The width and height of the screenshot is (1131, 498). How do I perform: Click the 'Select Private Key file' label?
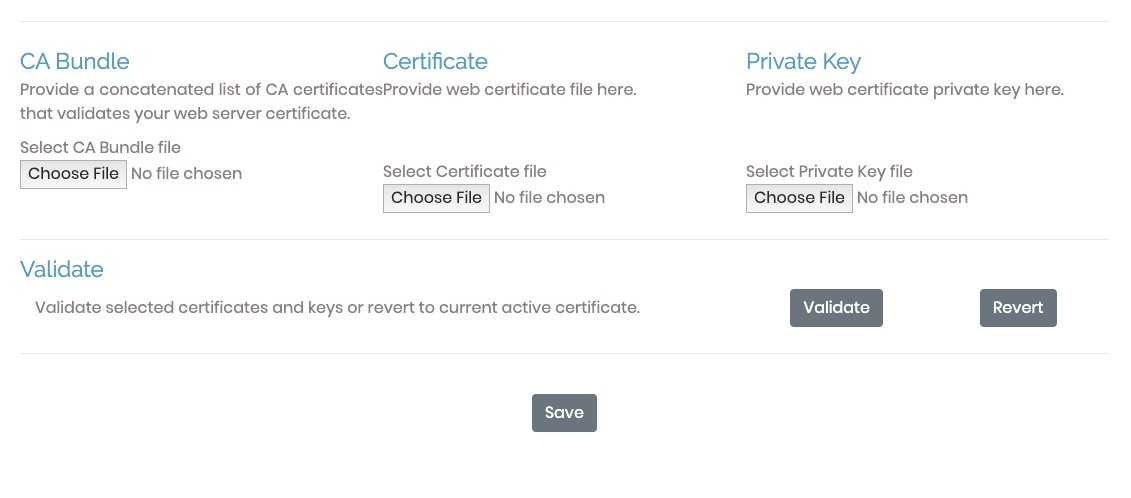[x=829, y=172]
